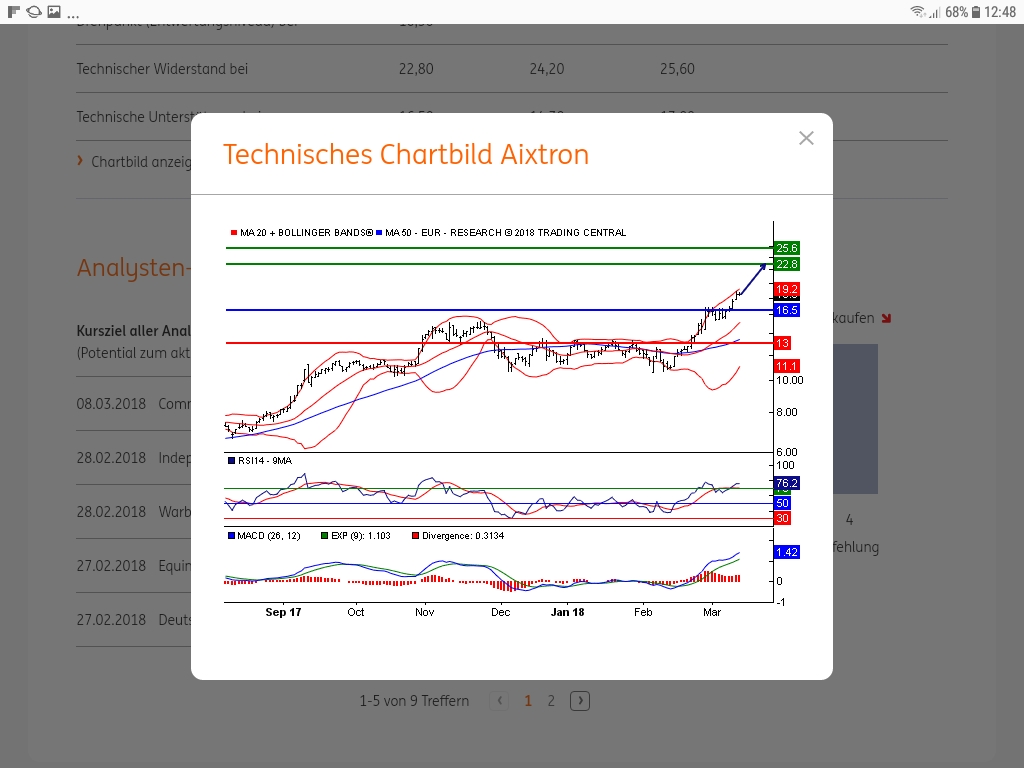Click the red MA 20 legend swatch

coord(234,233)
